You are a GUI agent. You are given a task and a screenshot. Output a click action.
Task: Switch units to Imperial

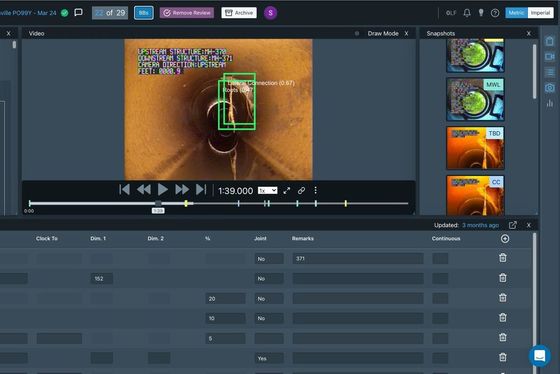coord(540,13)
